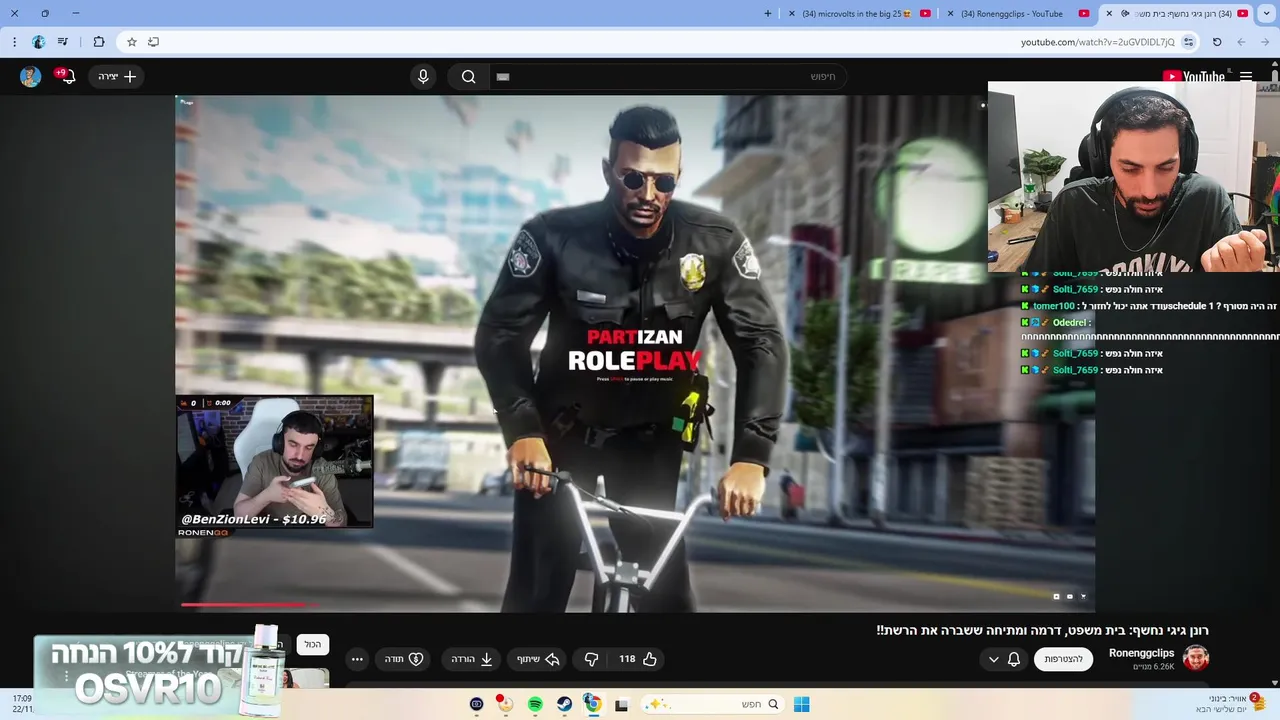Reload the page

pos(1217,42)
